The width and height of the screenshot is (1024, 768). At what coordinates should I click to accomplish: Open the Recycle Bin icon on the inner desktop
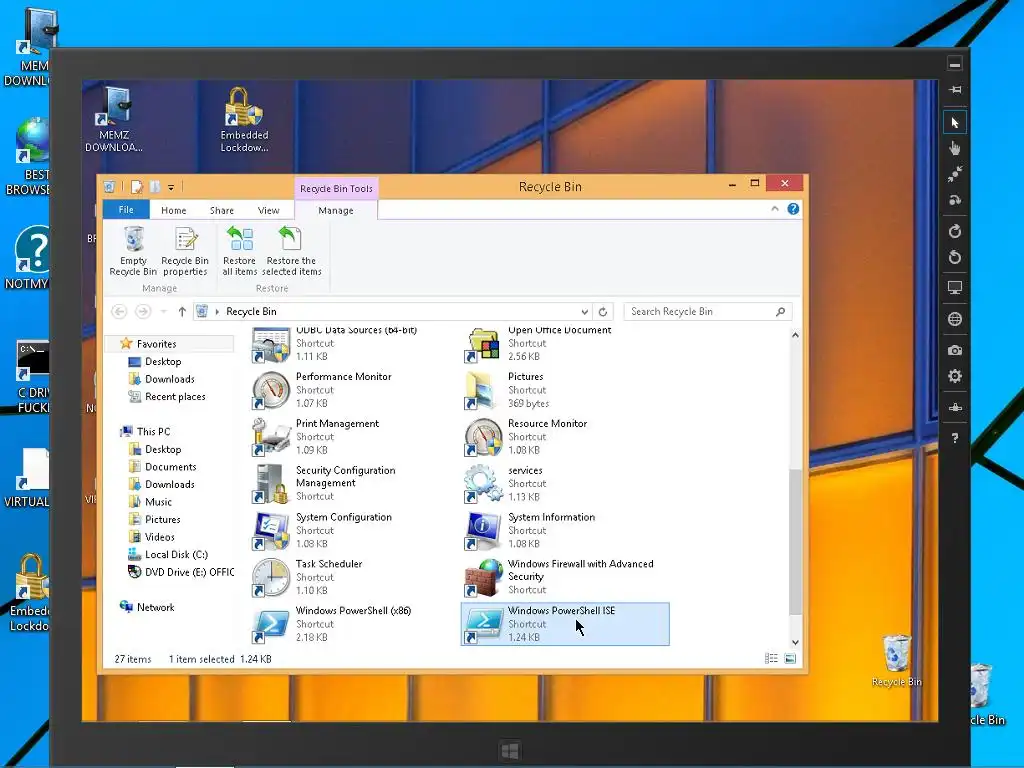[x=897, y=660]
